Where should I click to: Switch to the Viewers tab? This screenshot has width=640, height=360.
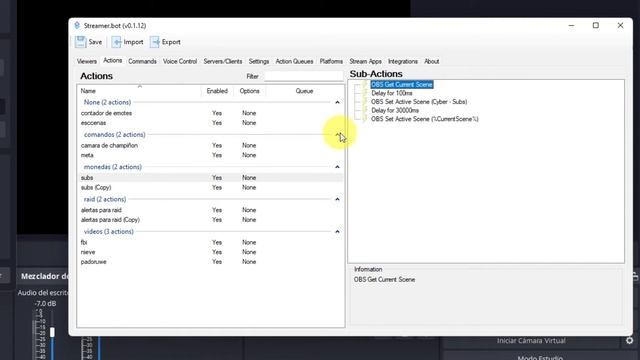pyautogui.click(x=87, y=61)
